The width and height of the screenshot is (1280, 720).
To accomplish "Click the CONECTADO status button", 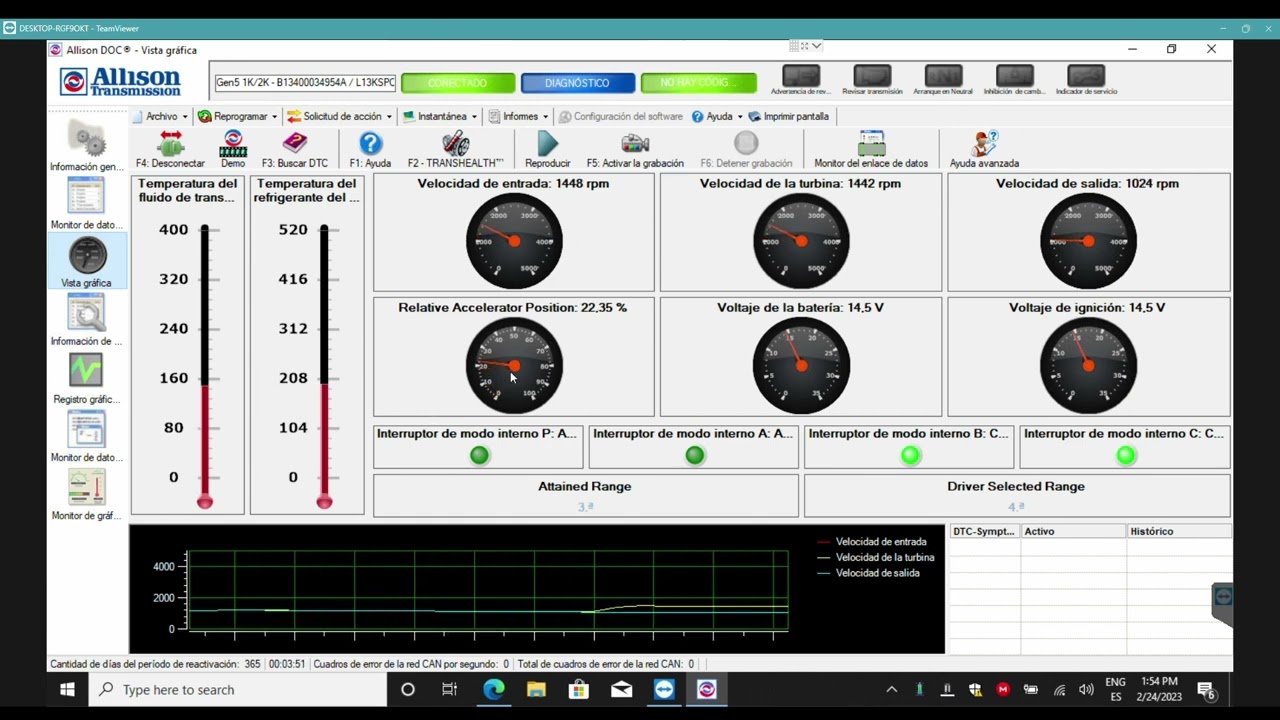I will (x=458, y=83).
